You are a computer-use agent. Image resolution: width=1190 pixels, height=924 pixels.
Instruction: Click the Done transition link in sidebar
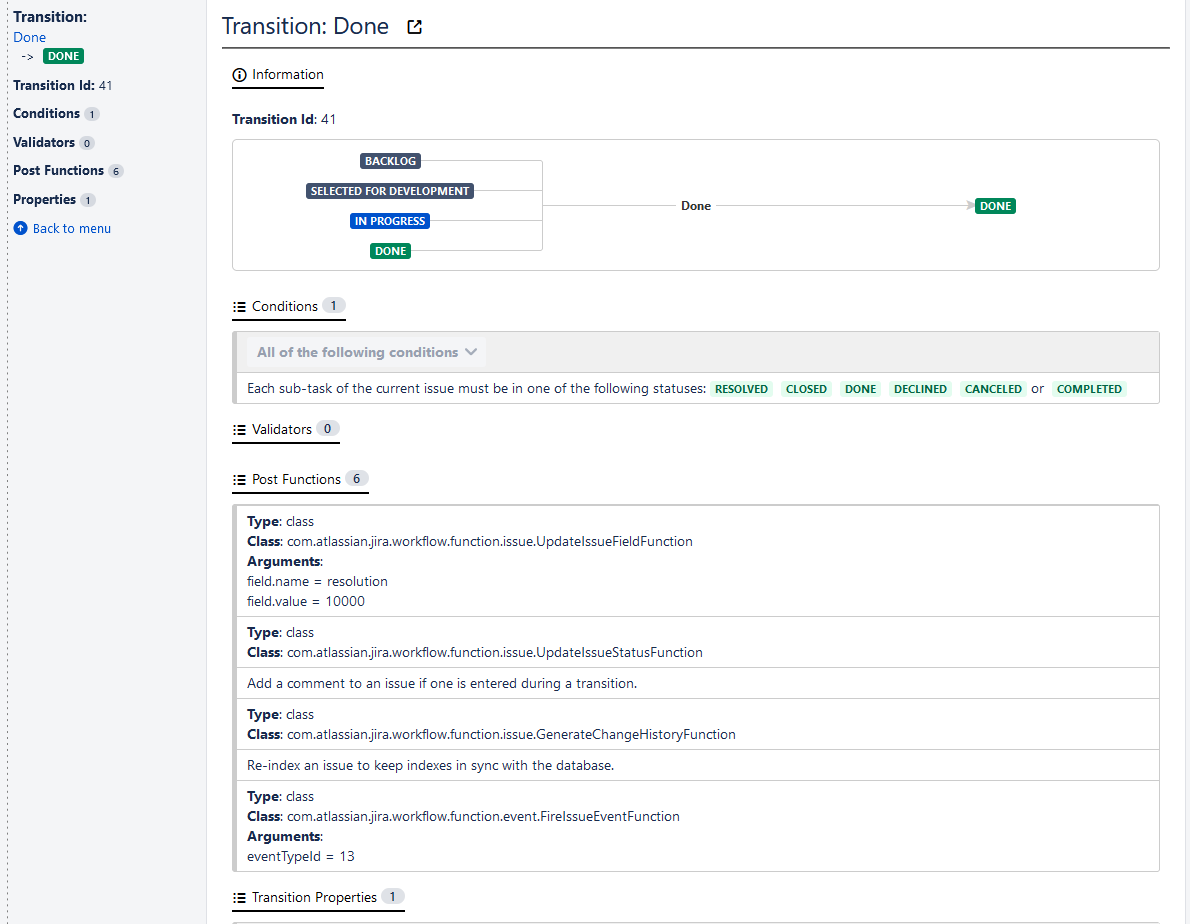(x=30, y=37)
